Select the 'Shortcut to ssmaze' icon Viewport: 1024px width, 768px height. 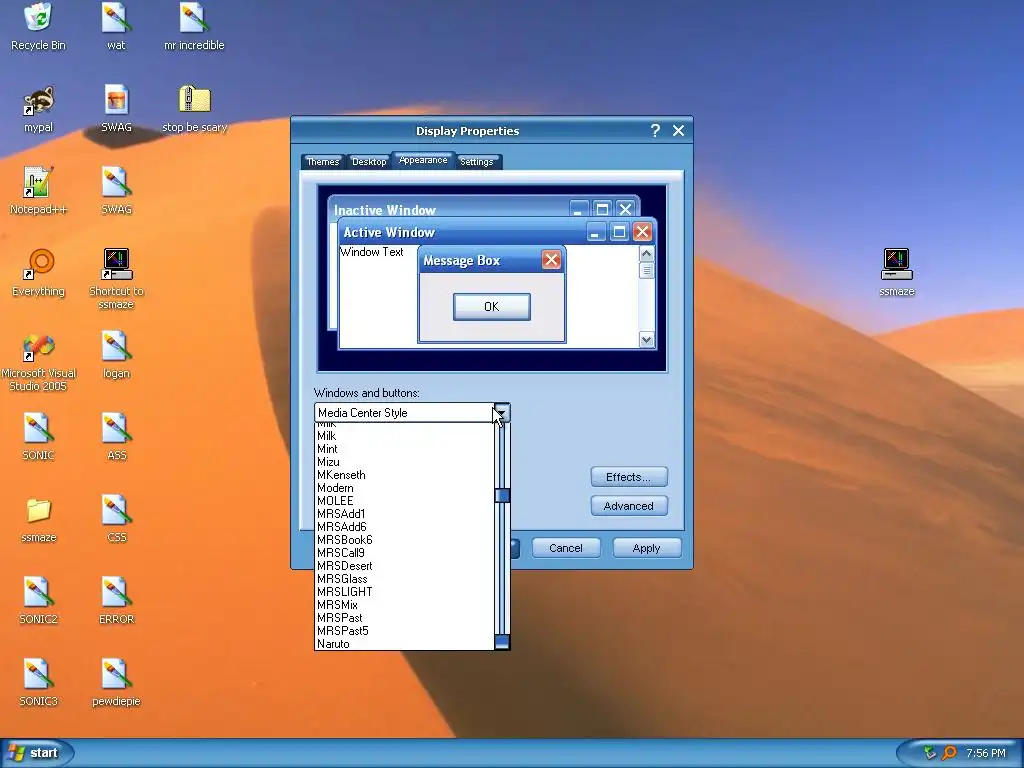(x=116, y=279)
